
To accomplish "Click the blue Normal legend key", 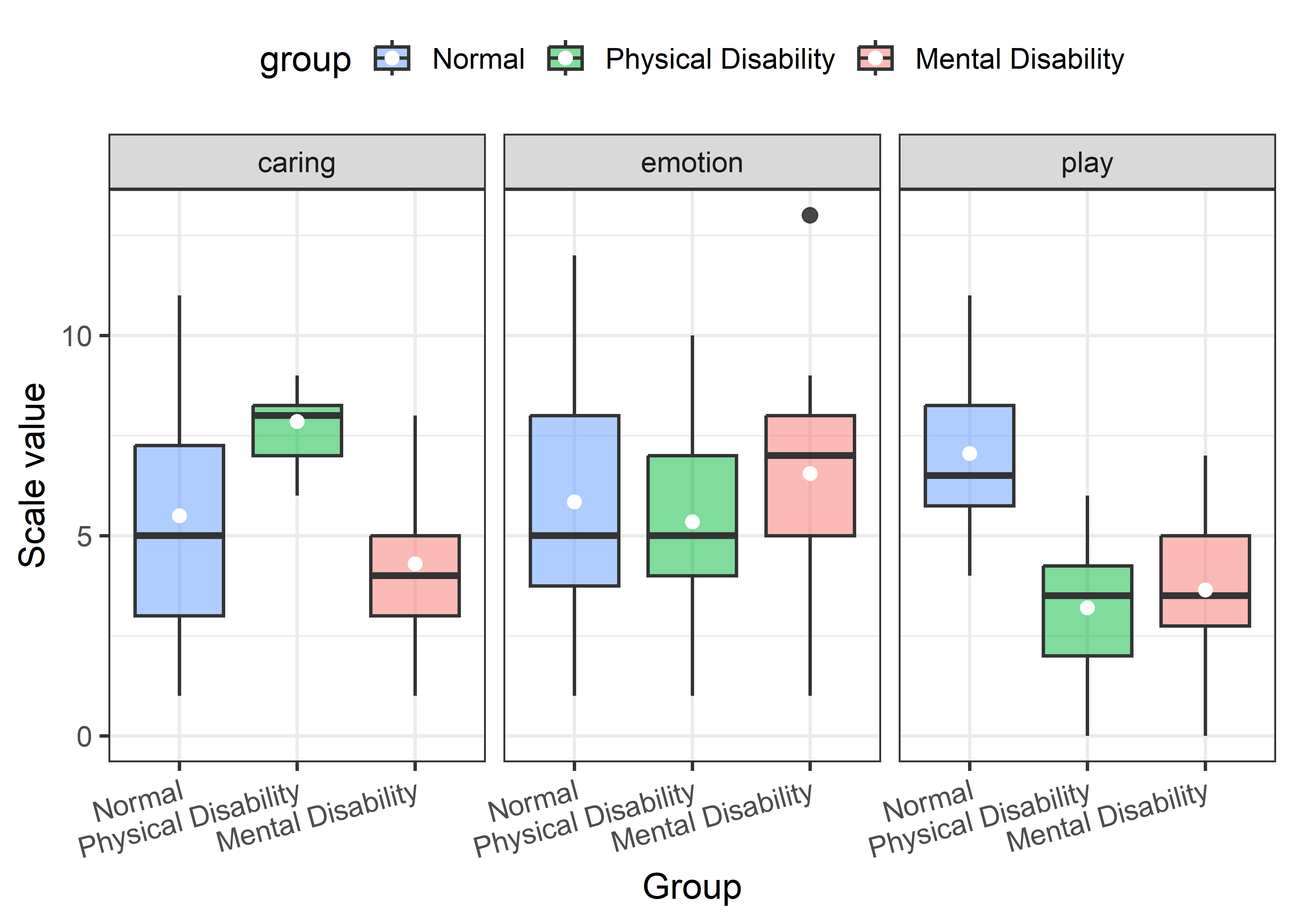I will click(392, 58).
